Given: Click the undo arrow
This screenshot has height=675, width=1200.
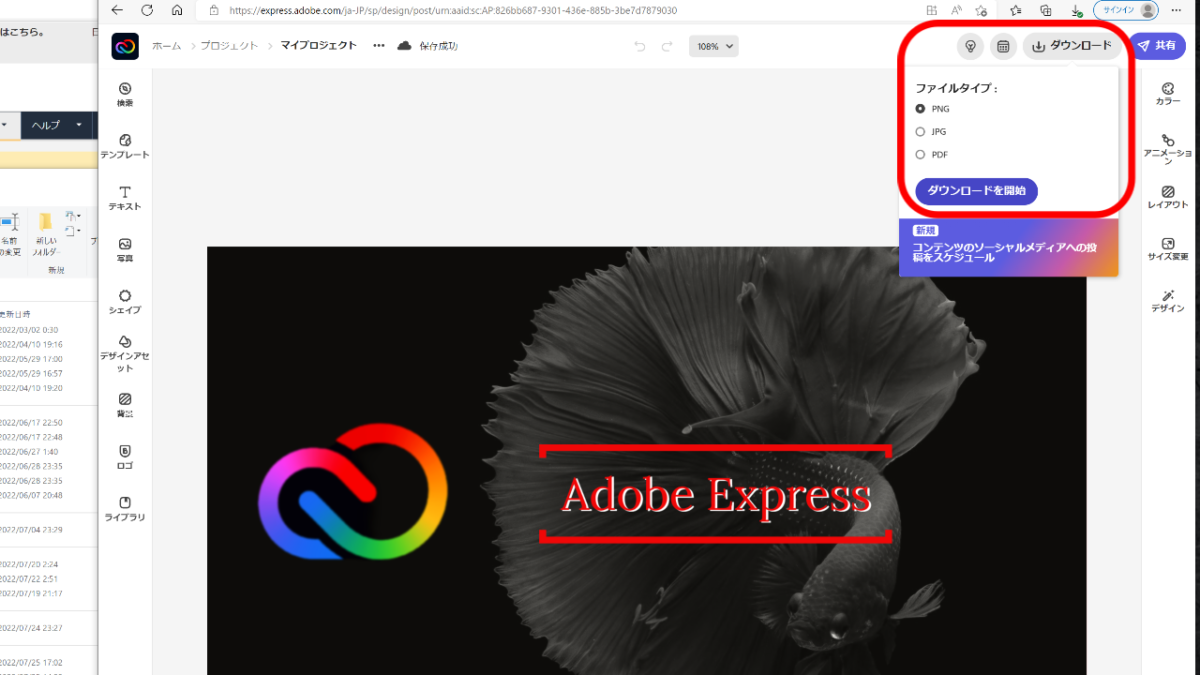Looking at the screenshot, I should coord(640,46).
